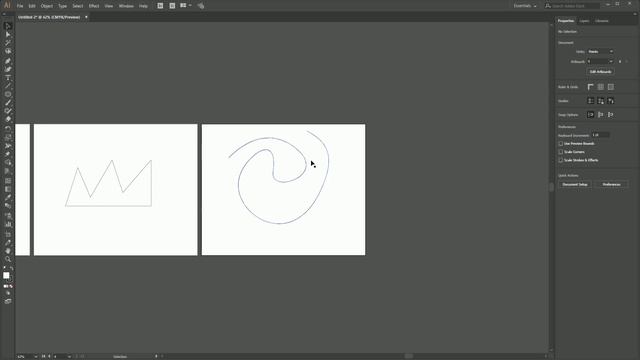The image size is (640, 360).
Task: Select the Rotate tool
Action: [x=8, y=129]
